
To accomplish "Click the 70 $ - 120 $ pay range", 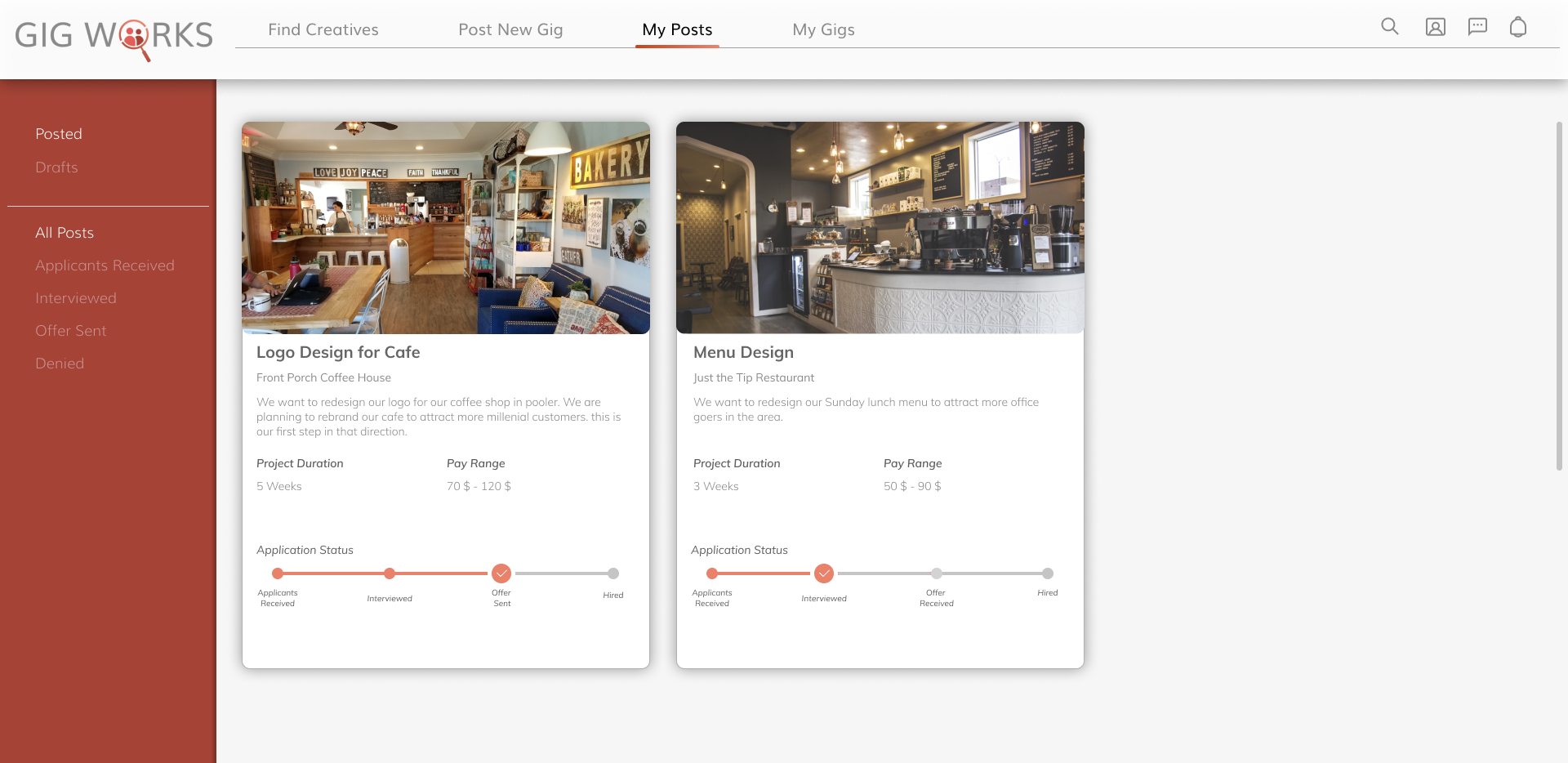I will [x=479, y=486].
